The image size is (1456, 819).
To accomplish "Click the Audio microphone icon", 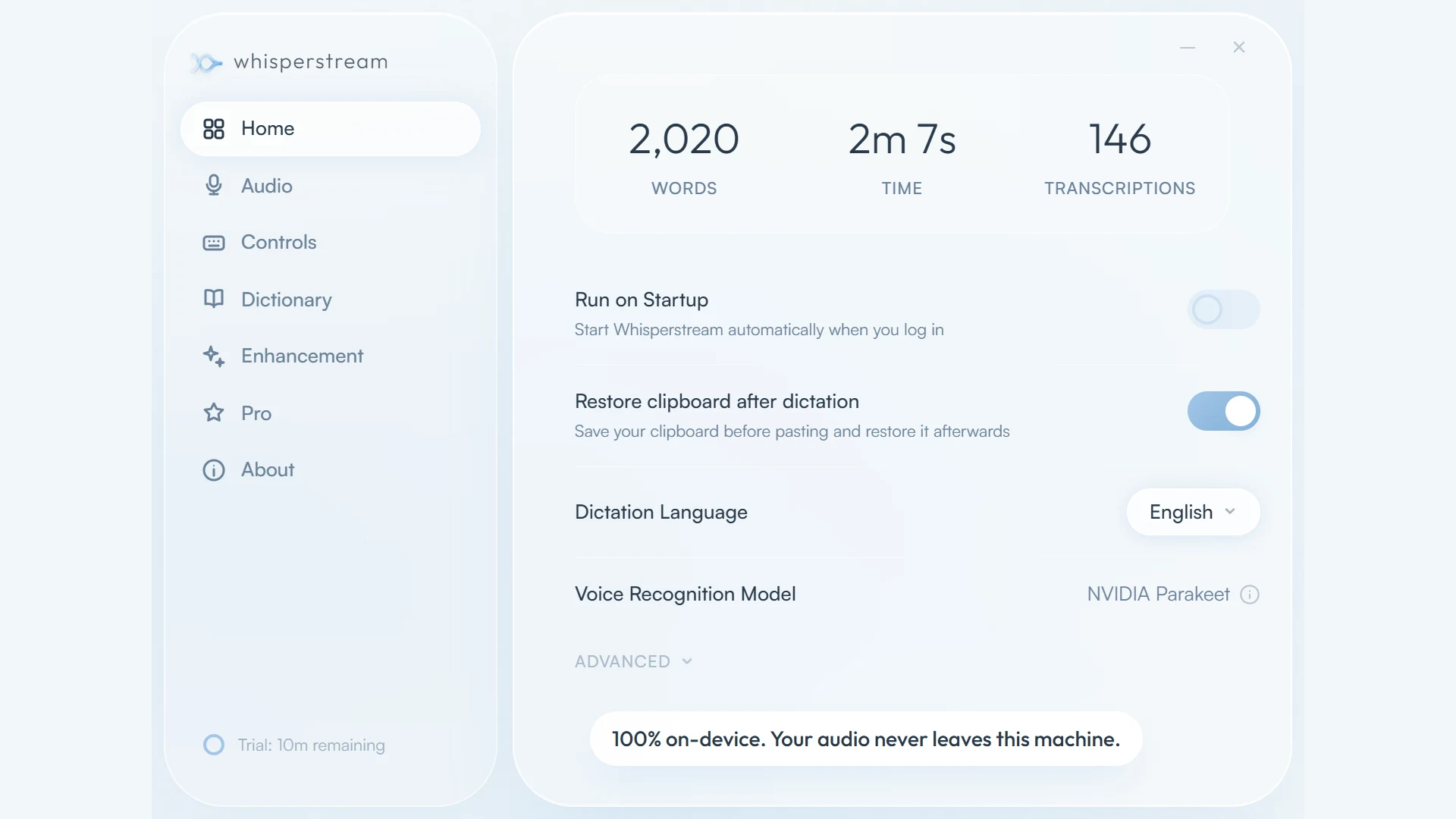I will click(214, 186).
